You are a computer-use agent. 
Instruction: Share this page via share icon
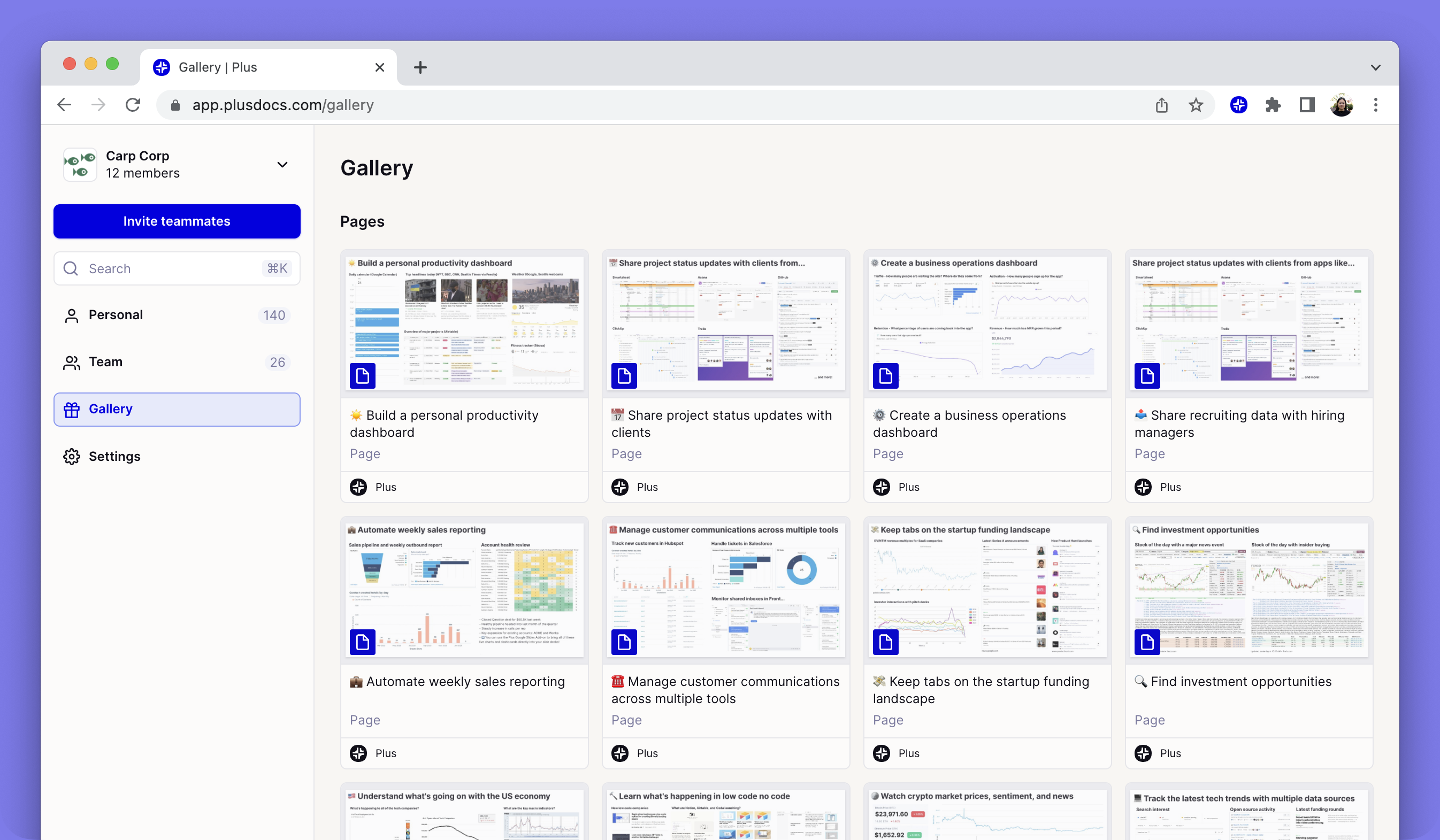[x=1161, y=105]
